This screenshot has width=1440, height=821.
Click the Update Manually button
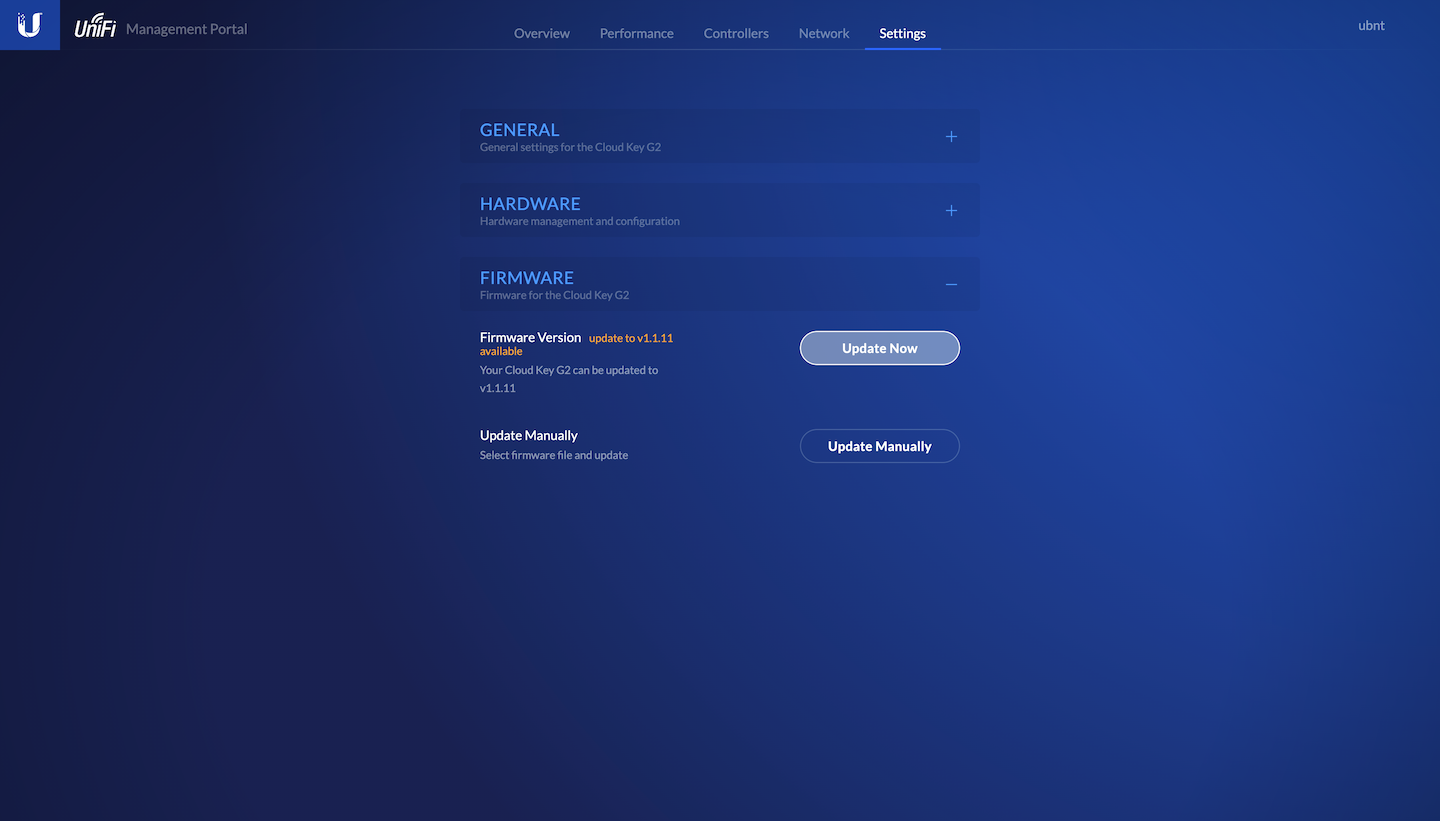[x=880, y=446]
